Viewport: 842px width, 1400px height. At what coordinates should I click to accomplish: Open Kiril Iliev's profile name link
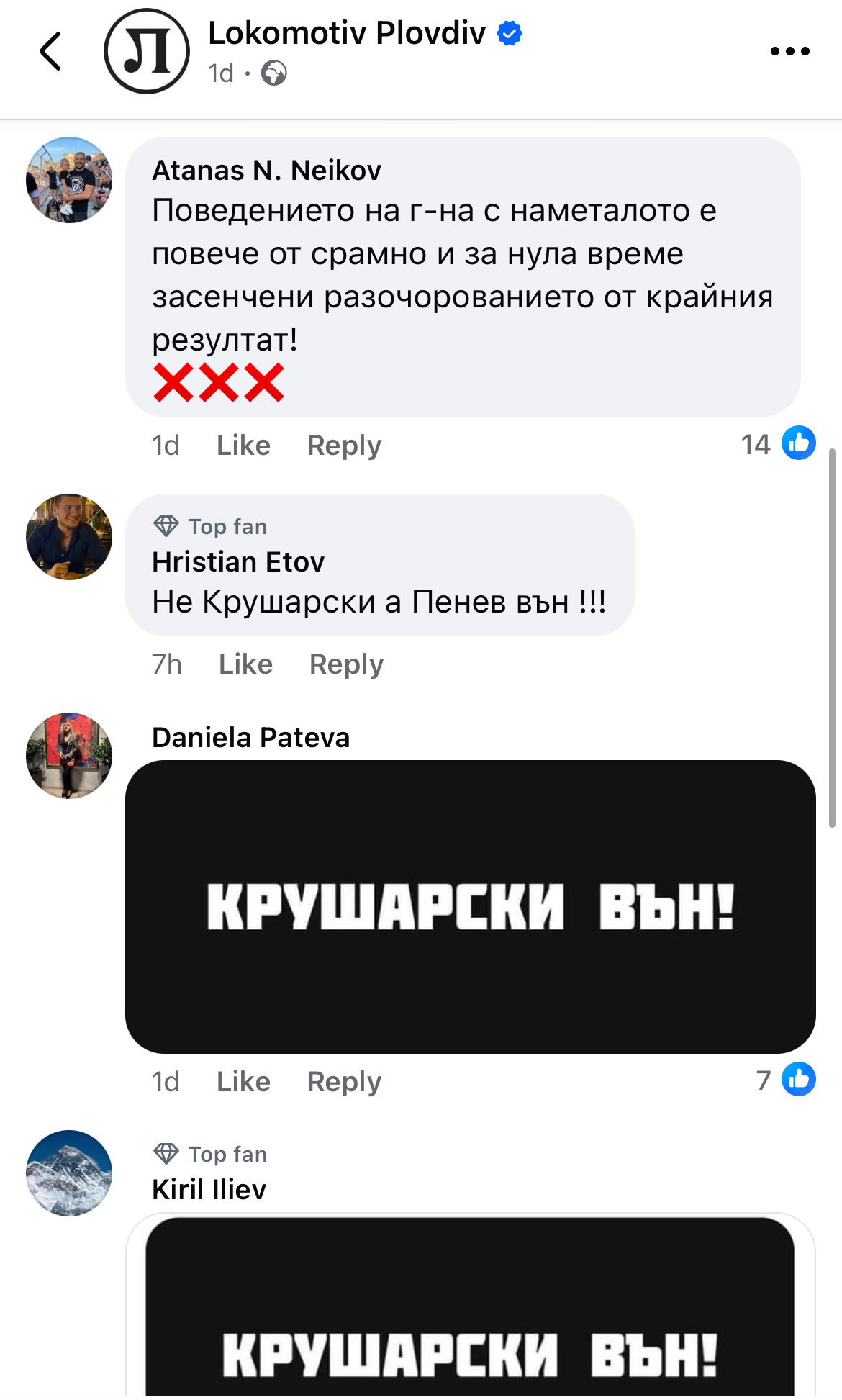[x=209, y=1190]
